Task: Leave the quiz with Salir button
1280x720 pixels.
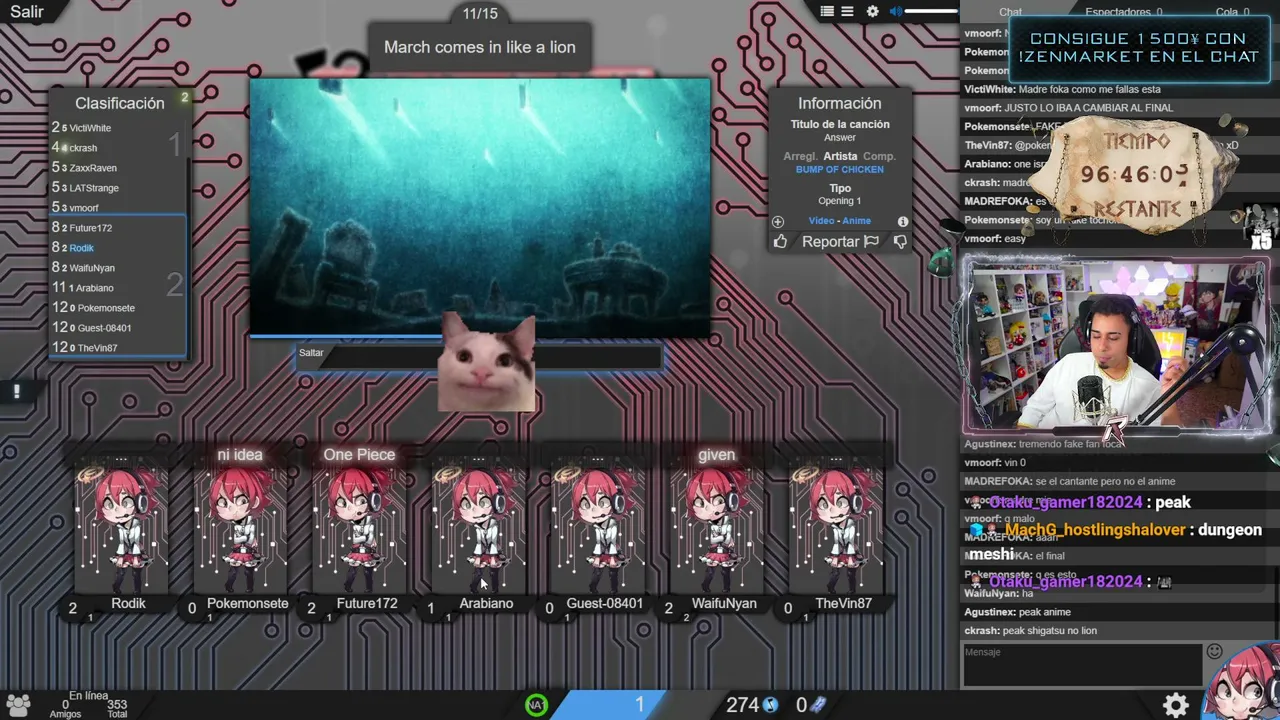Action: [27, 12]
